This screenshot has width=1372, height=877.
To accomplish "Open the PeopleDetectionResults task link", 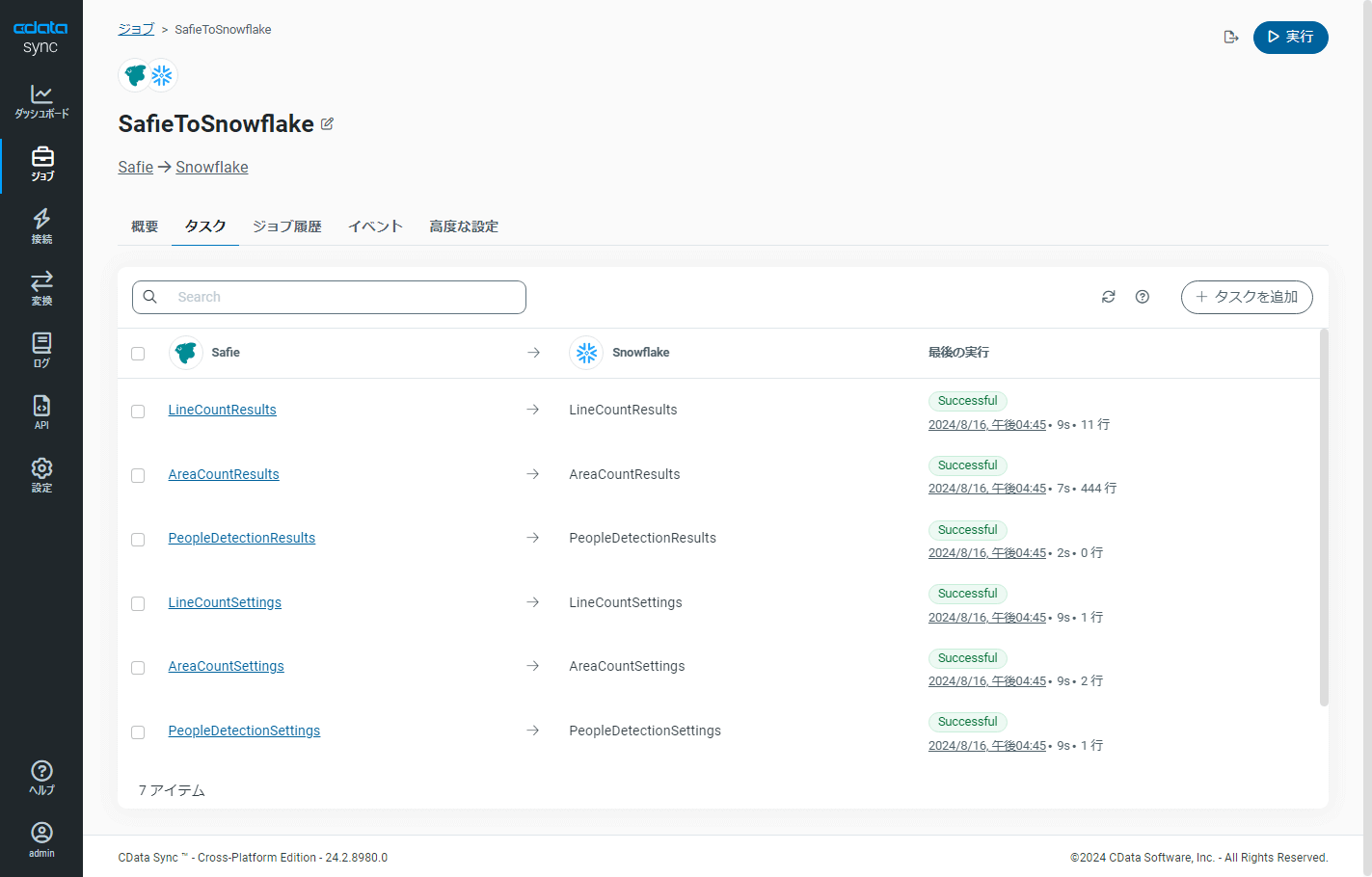I will click(x=242, y=538).
